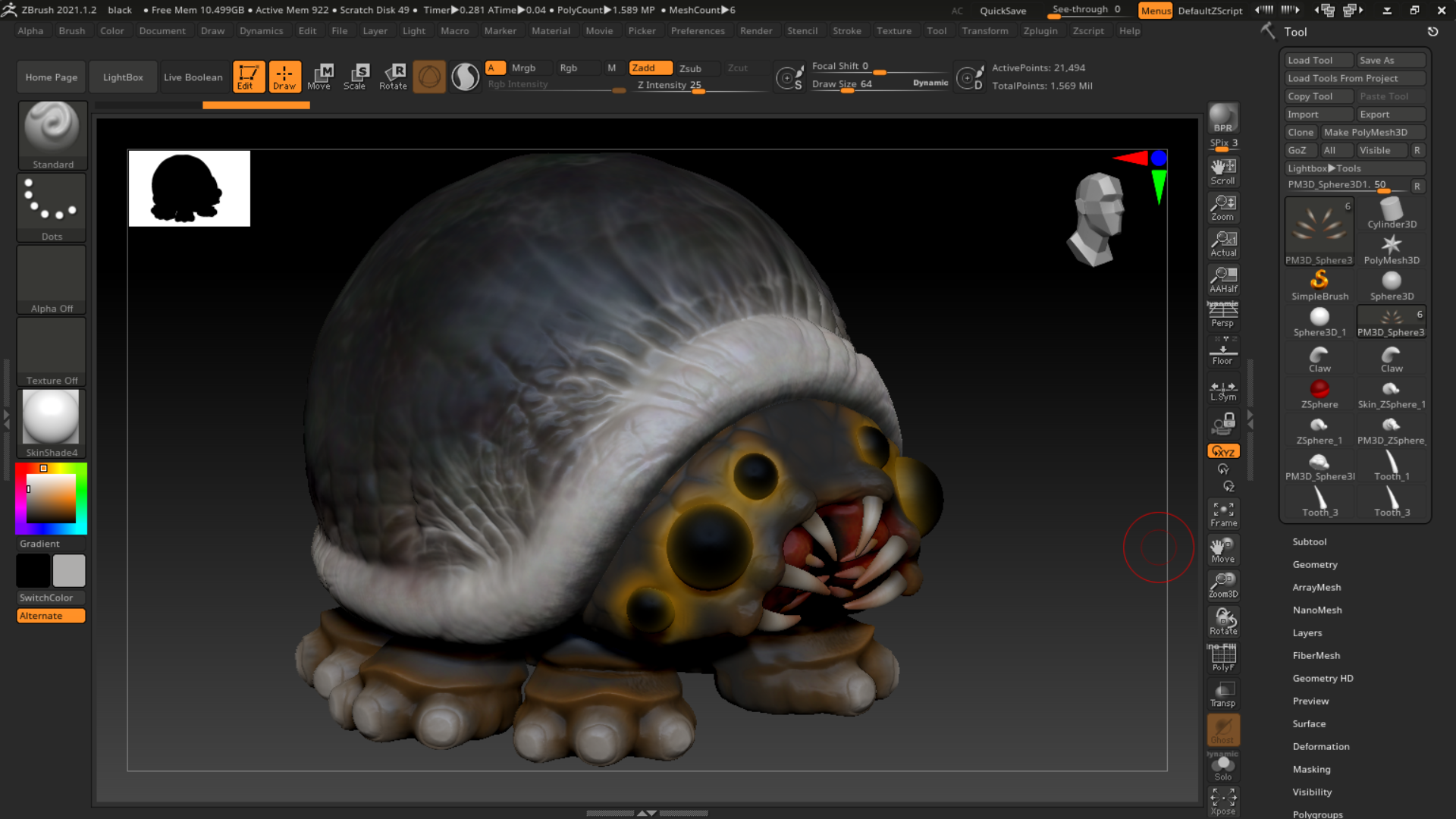Expand the Geometry section
The width and height of the screenshot is (1456, 819).
click(1314, 564)
